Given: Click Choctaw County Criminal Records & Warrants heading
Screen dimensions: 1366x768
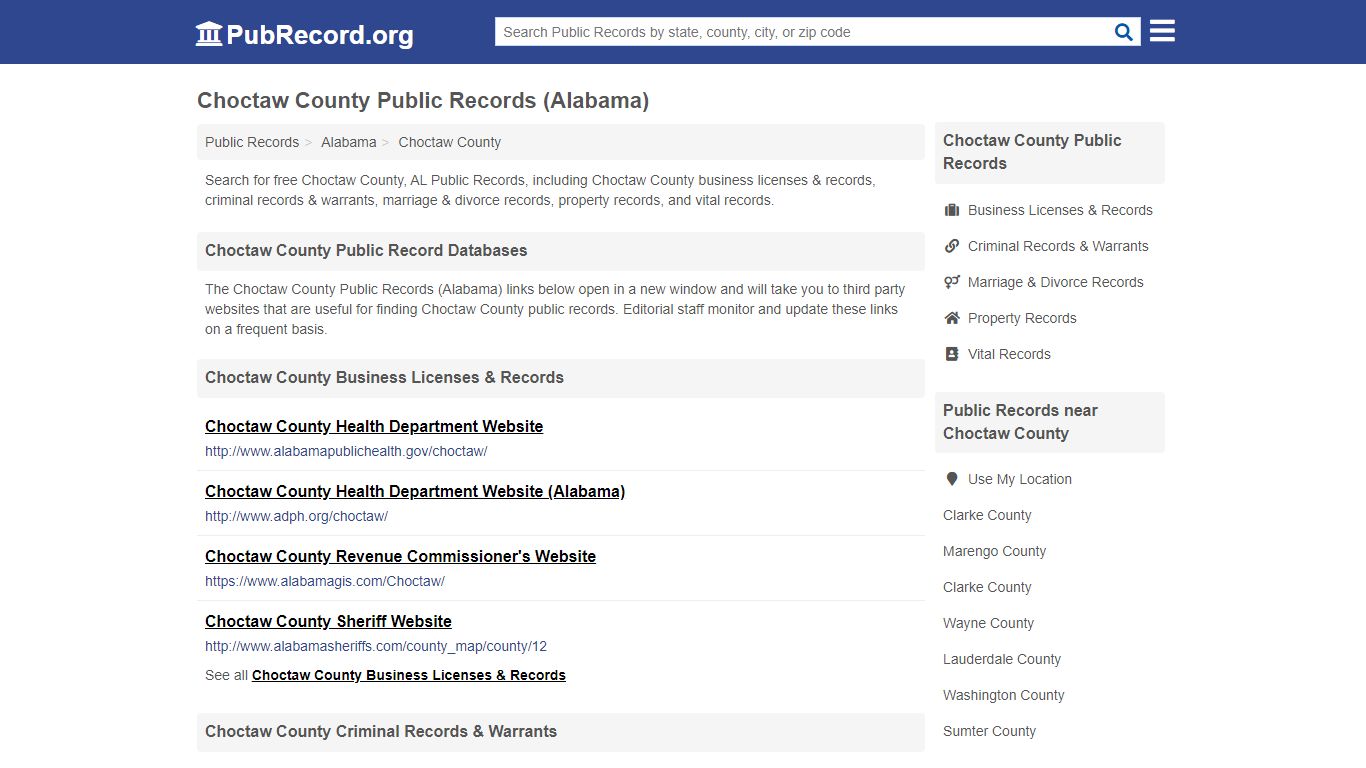Looking at the screenshot, I should [x=381, y=731].
